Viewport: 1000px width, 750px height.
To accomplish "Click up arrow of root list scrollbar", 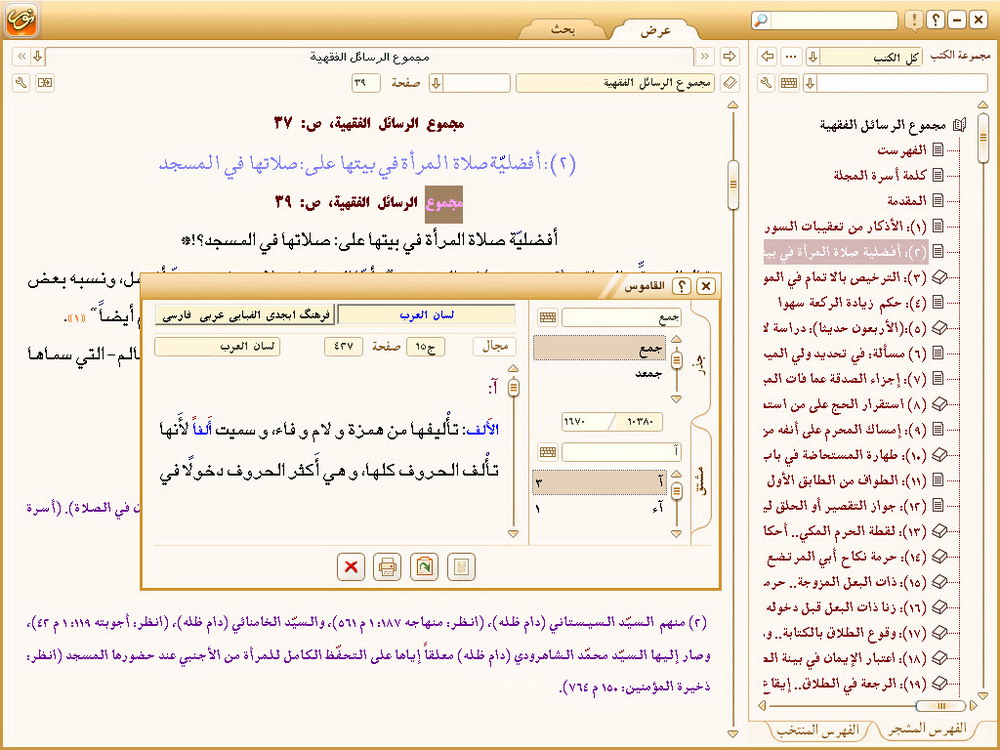I will 677,339.
